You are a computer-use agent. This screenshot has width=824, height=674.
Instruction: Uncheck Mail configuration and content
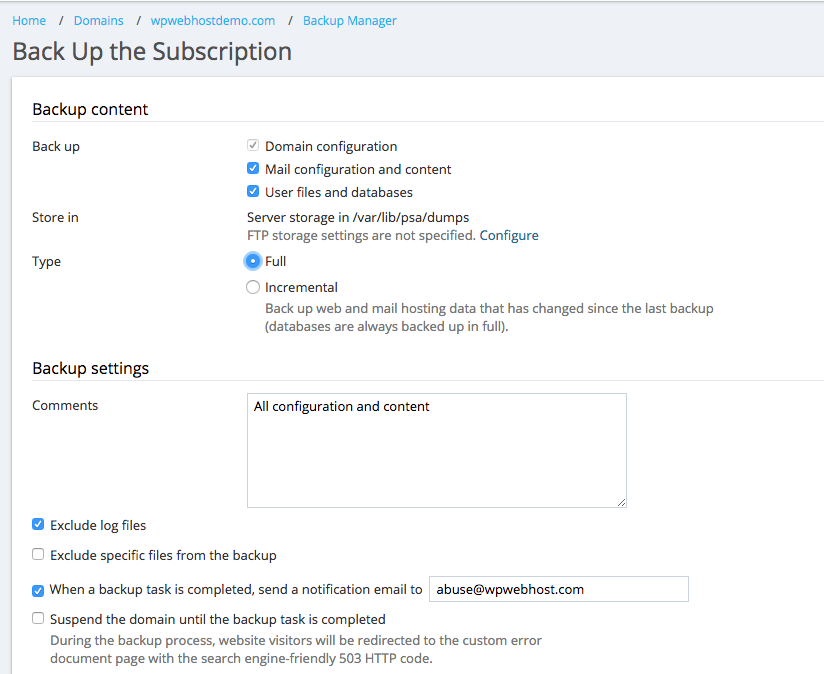pos(253,168)
